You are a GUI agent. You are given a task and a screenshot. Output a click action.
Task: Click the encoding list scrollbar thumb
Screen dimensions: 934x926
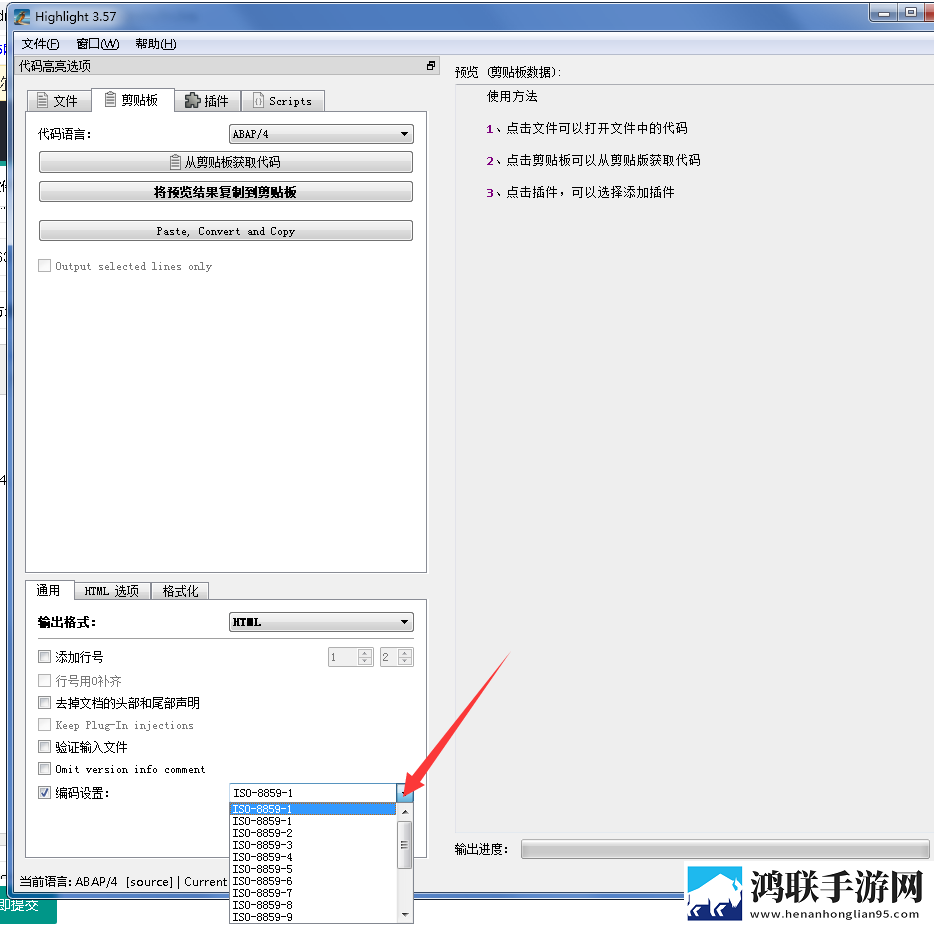[x=405, y=844]
